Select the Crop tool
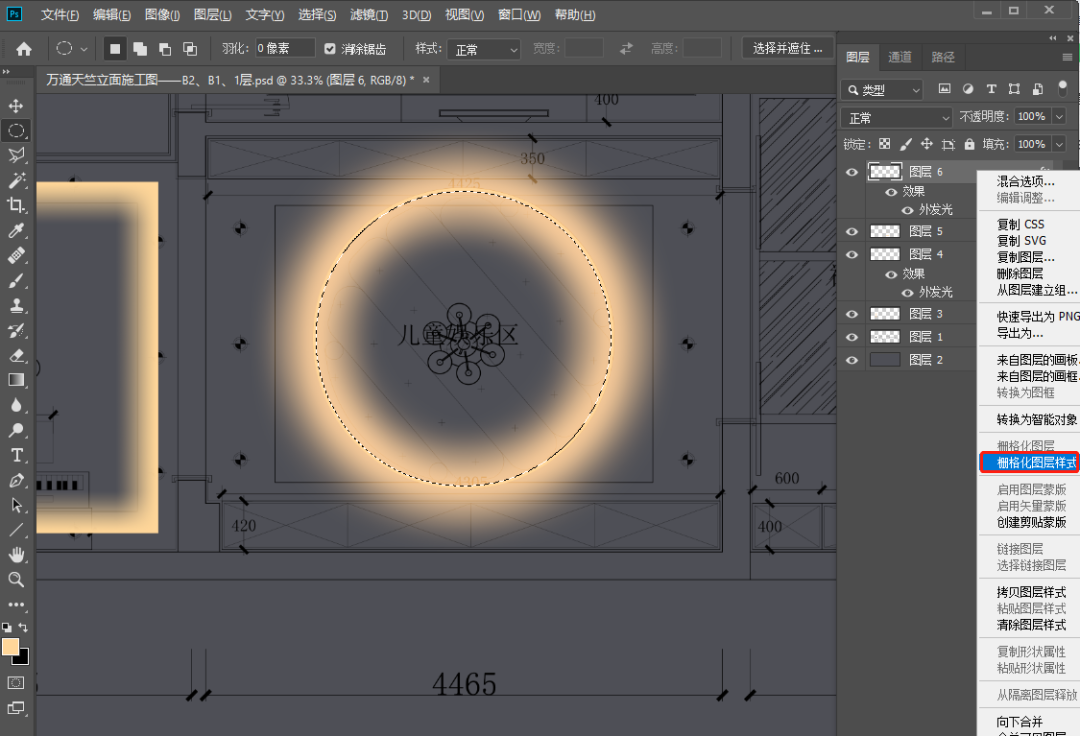The height and width of the screenshot is (736, 1080). click(x=16, y=205)
